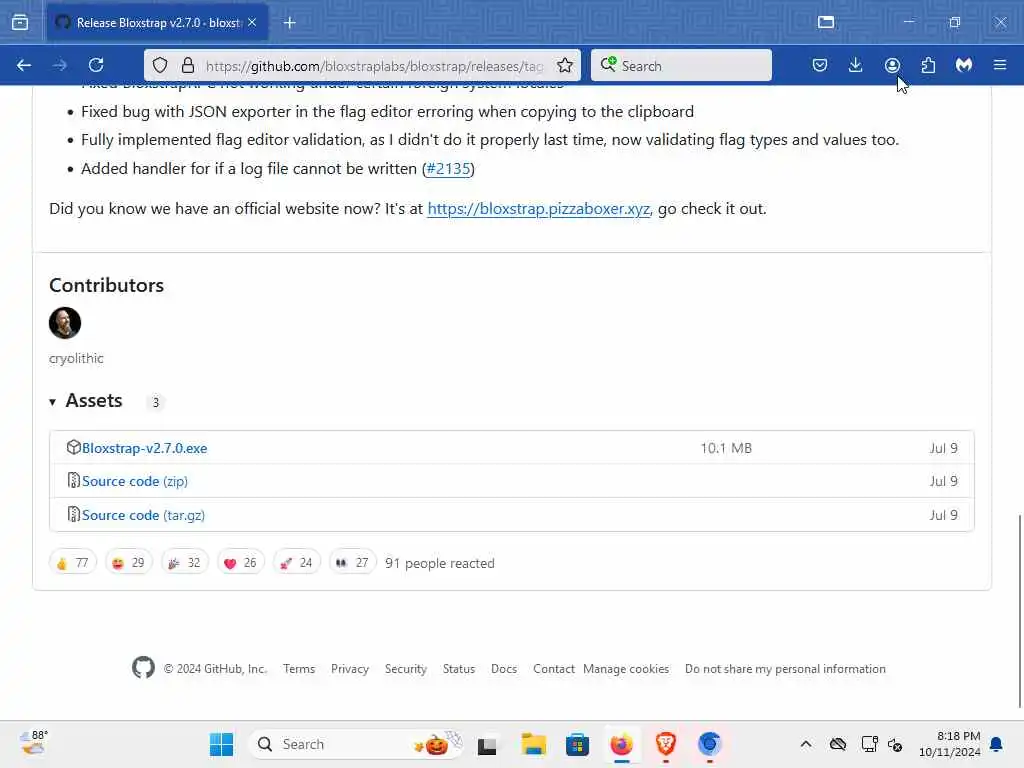Click Manage cookies in footer
The width and height of the screenshot is (1024, 768).
point(626,669)
